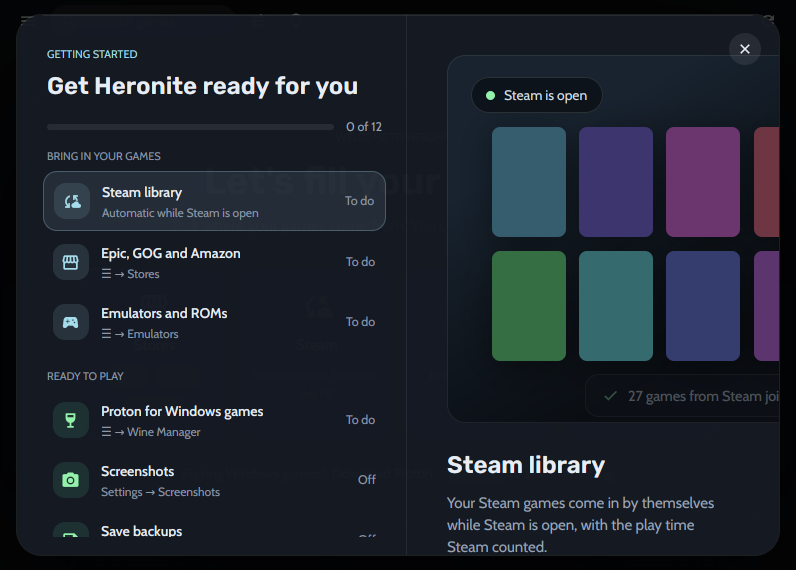Click the 'GETTING STARTED' label

92,54
